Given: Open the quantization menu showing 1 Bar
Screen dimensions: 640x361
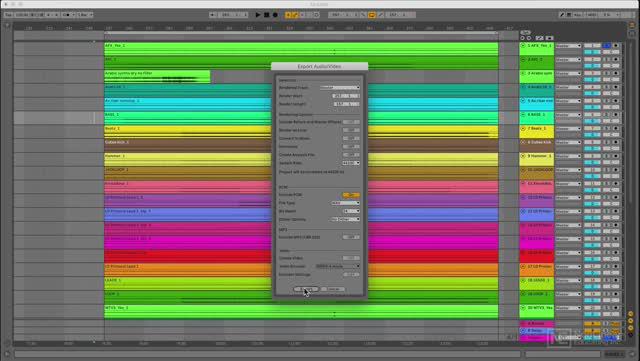Looking at the screenshot, I should click(x=84, y=15).
